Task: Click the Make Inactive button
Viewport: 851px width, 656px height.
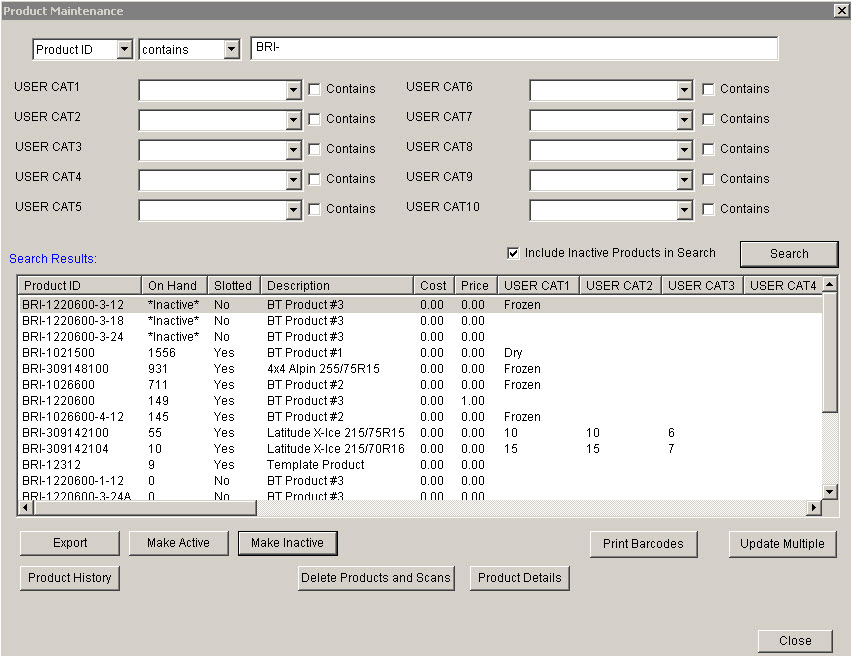Action: pos(288,543)
